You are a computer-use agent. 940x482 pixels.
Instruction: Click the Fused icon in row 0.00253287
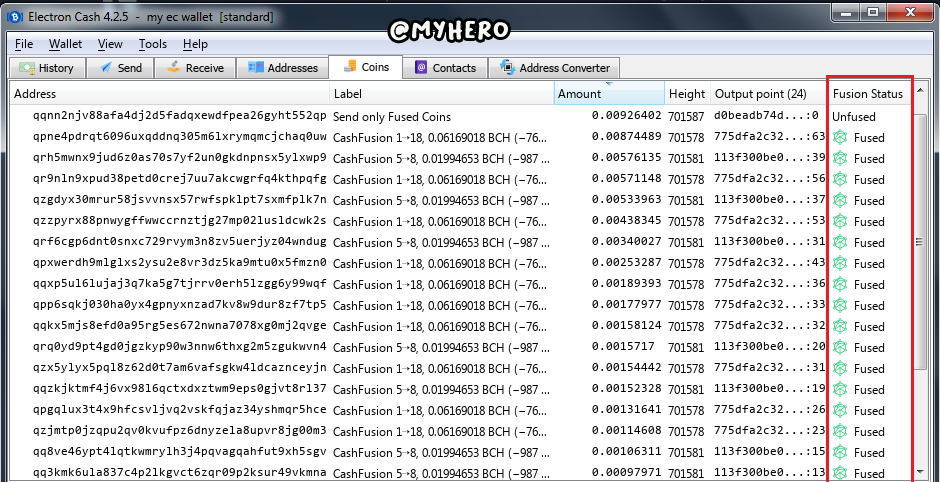pyautogui.click(x=841, y=264)
